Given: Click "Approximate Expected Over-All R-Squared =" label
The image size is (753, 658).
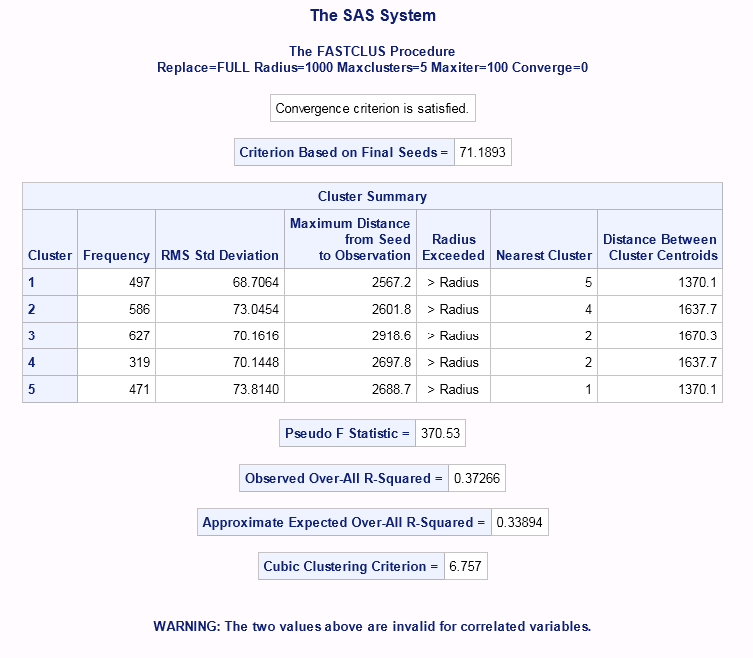Looking at the screenshot, I should [x=344, y=522].
